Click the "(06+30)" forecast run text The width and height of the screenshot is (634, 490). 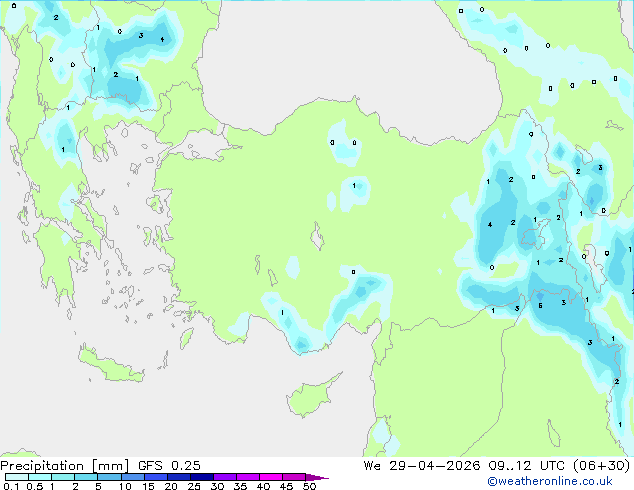(602, 466)
